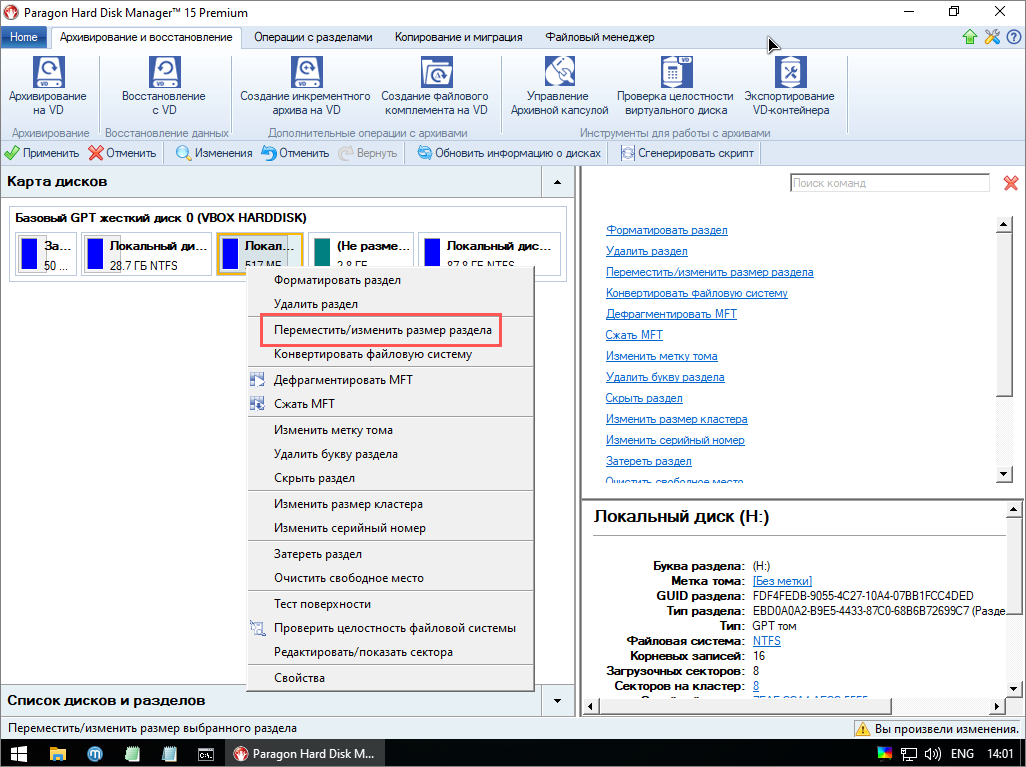Select Очистить свободное место menu item
The image size is (1026, 767).
click(x=391, y=578)
